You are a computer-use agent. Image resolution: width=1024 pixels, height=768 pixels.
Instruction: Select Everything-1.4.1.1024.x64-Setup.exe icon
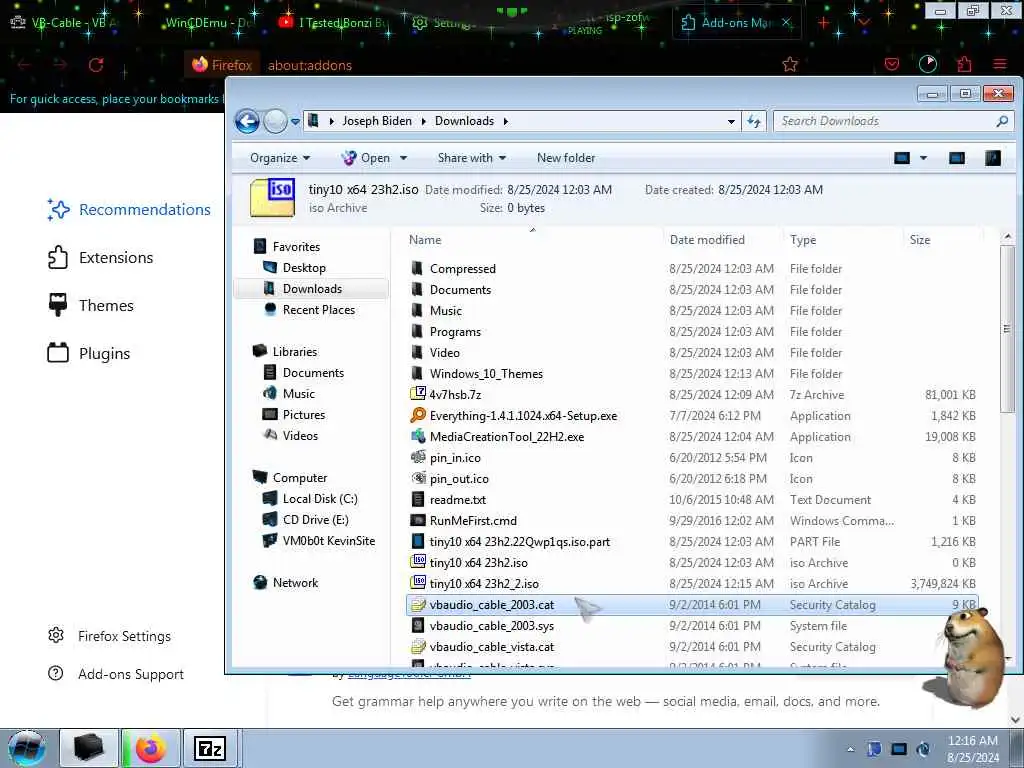(x=417, y=415)
